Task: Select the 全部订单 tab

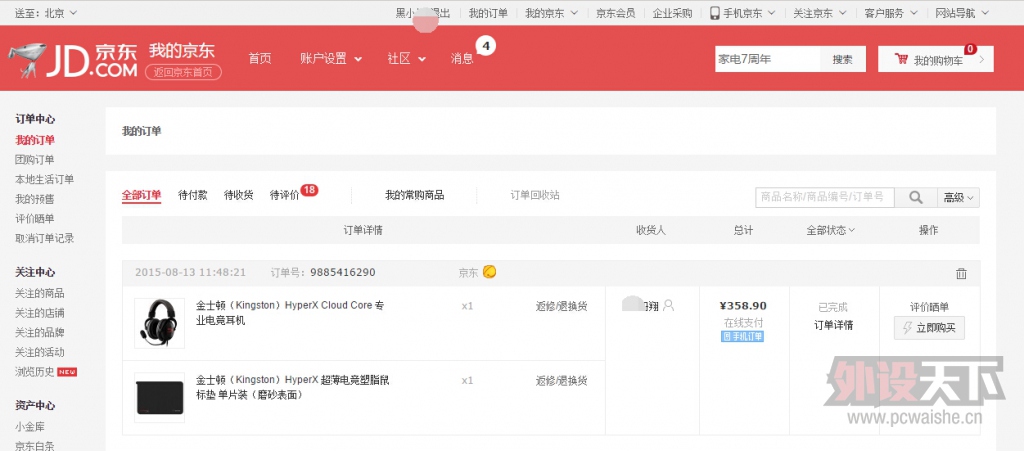Action: [x=141, y=195]
